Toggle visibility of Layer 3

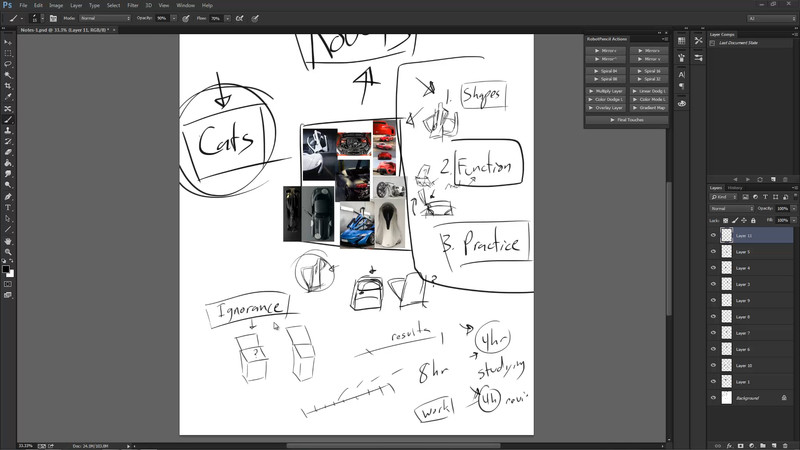pos(713,284)
